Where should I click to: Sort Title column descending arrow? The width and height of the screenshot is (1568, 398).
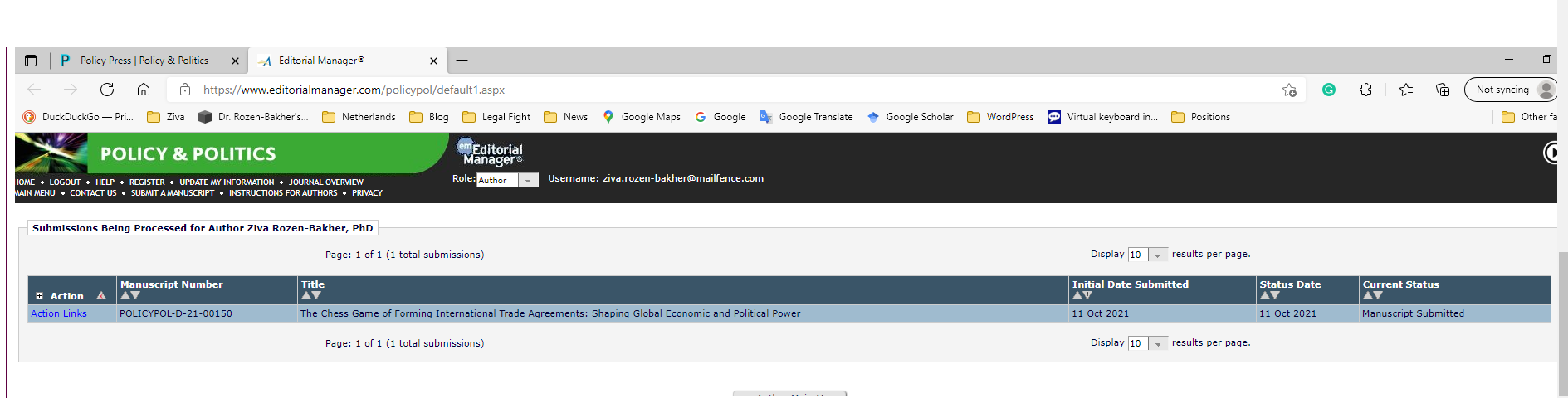[316, 295]
